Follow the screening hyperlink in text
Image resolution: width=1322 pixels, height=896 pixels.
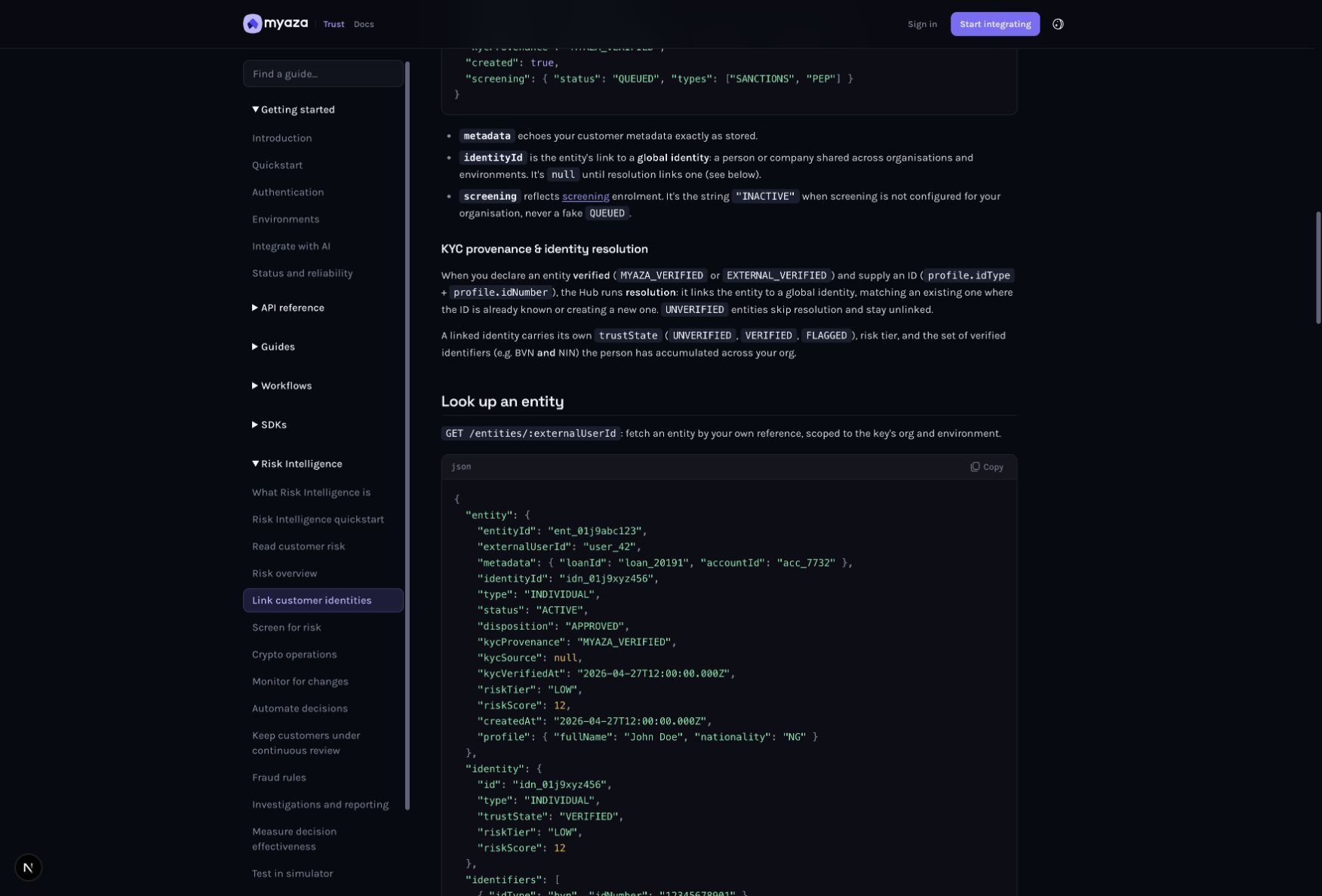tap(586, 196)
